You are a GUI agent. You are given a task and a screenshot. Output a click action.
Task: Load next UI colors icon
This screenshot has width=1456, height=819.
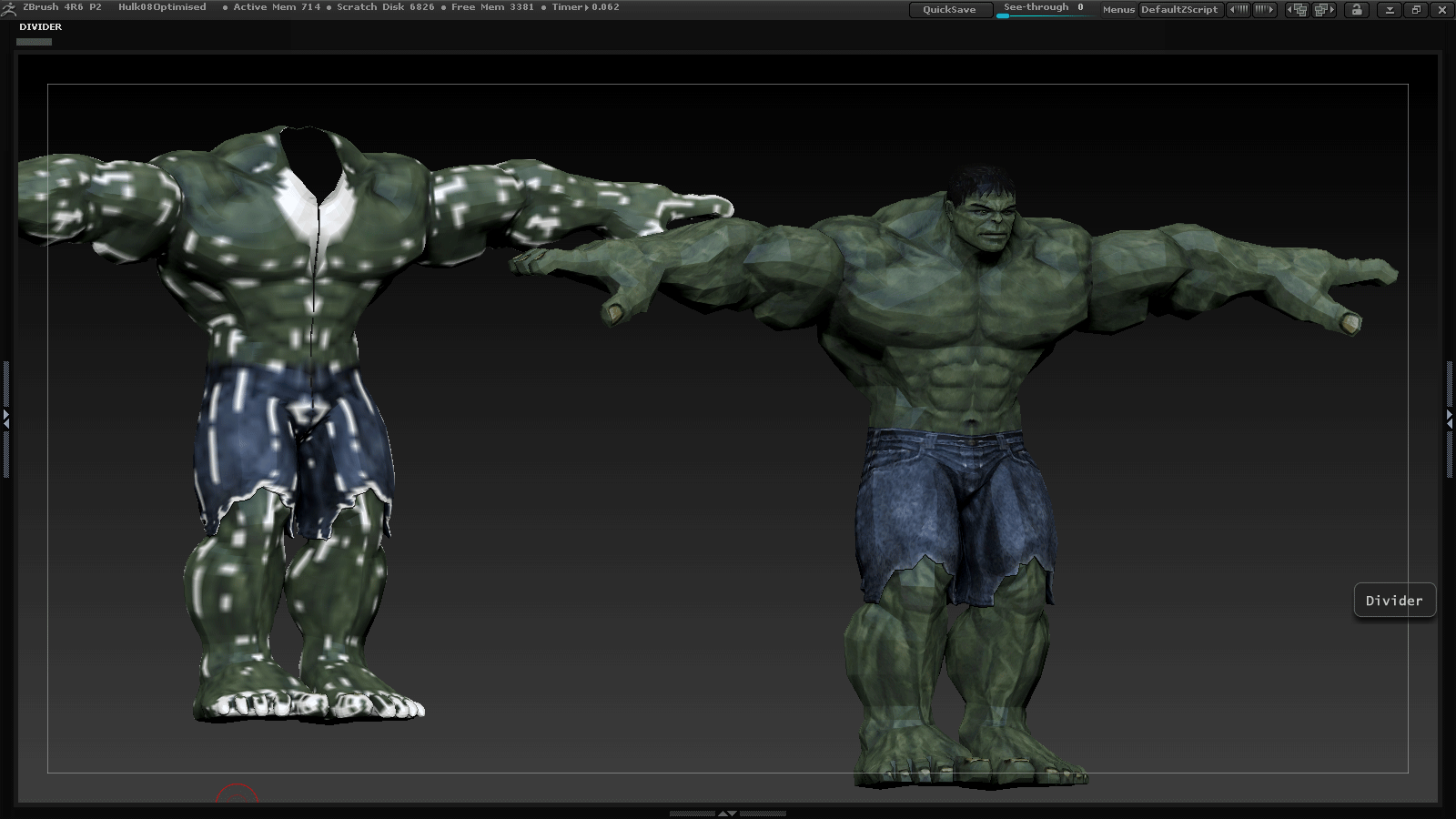1265,9
